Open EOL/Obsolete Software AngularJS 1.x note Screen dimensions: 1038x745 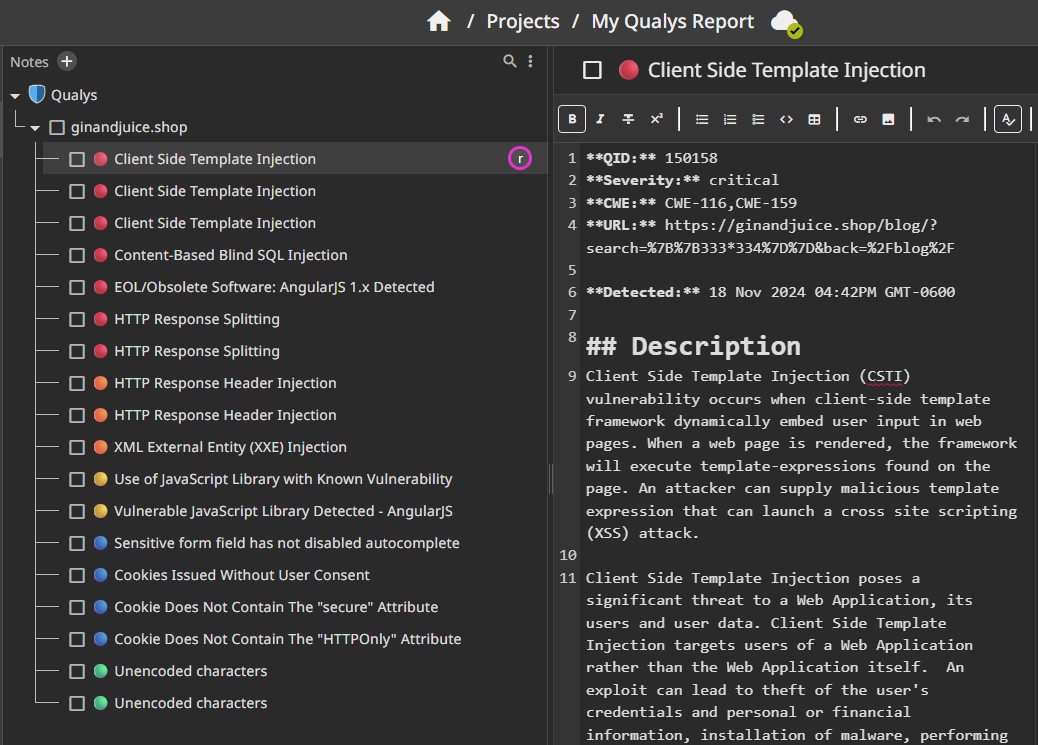tap(274, 287)
